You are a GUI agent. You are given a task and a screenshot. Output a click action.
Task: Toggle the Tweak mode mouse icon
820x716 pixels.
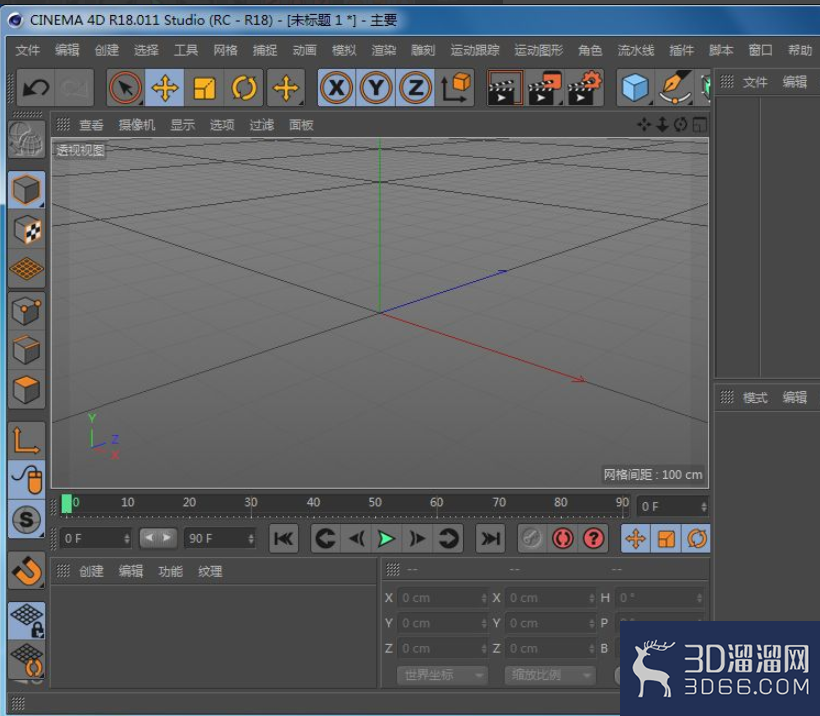pyautogui.click(x=26, y=480)
